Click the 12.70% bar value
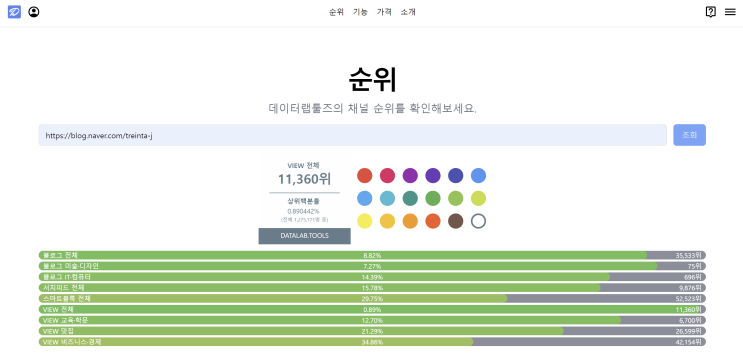743x362 pixels. [x=372, y=320]
